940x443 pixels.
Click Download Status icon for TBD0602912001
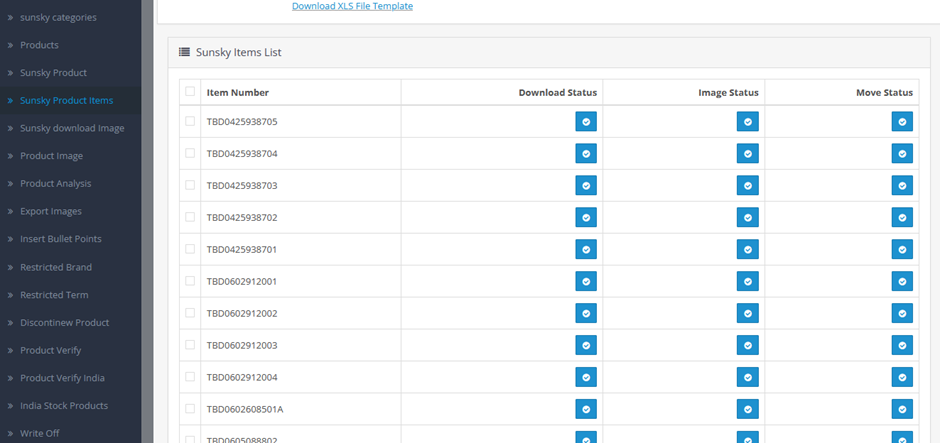[x=586, y=282]
